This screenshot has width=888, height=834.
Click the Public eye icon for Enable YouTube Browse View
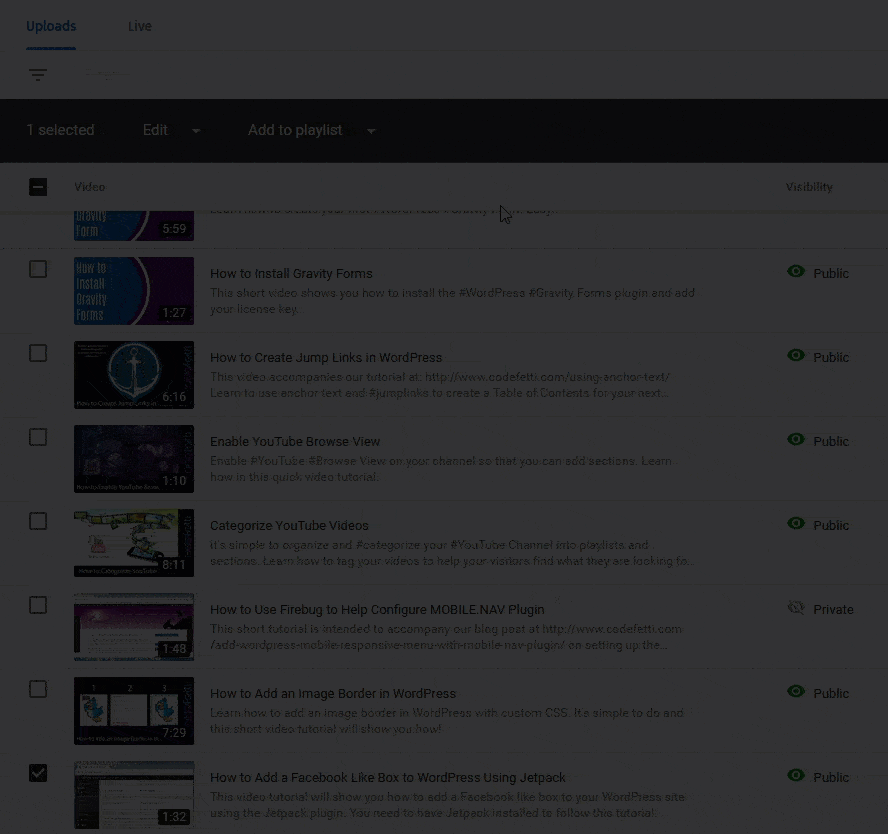point(796,439)
